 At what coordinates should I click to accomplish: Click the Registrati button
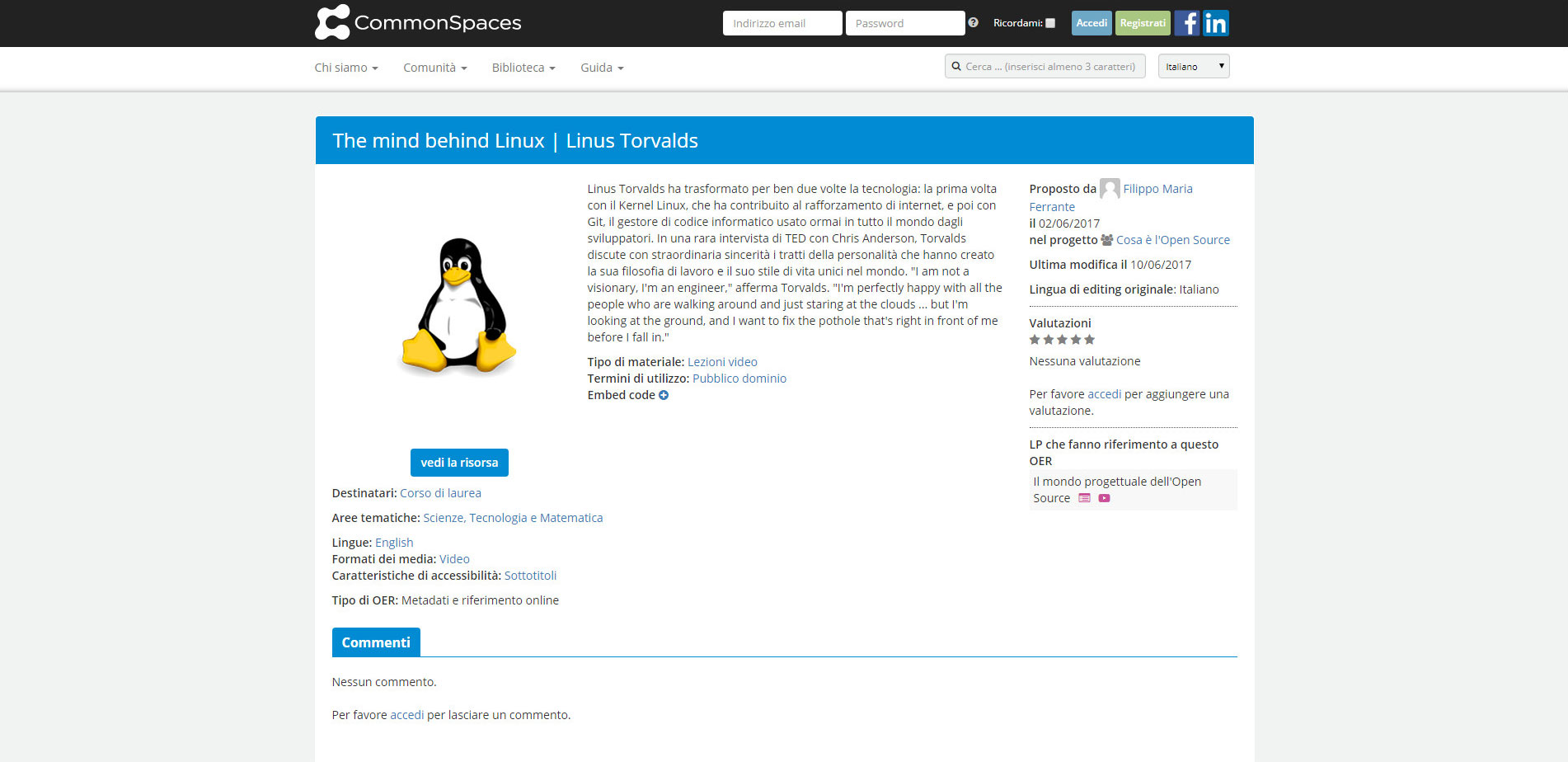pos(1143,23)
